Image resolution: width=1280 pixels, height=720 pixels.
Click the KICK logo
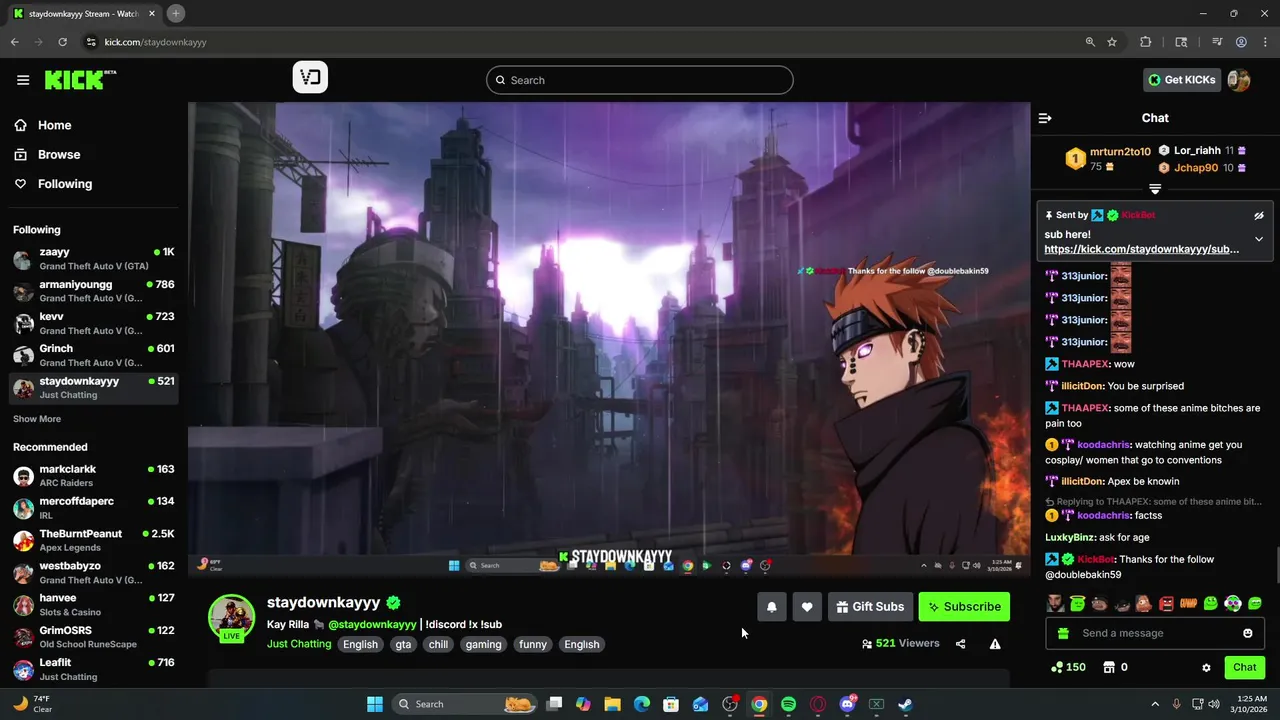(80, 80)
